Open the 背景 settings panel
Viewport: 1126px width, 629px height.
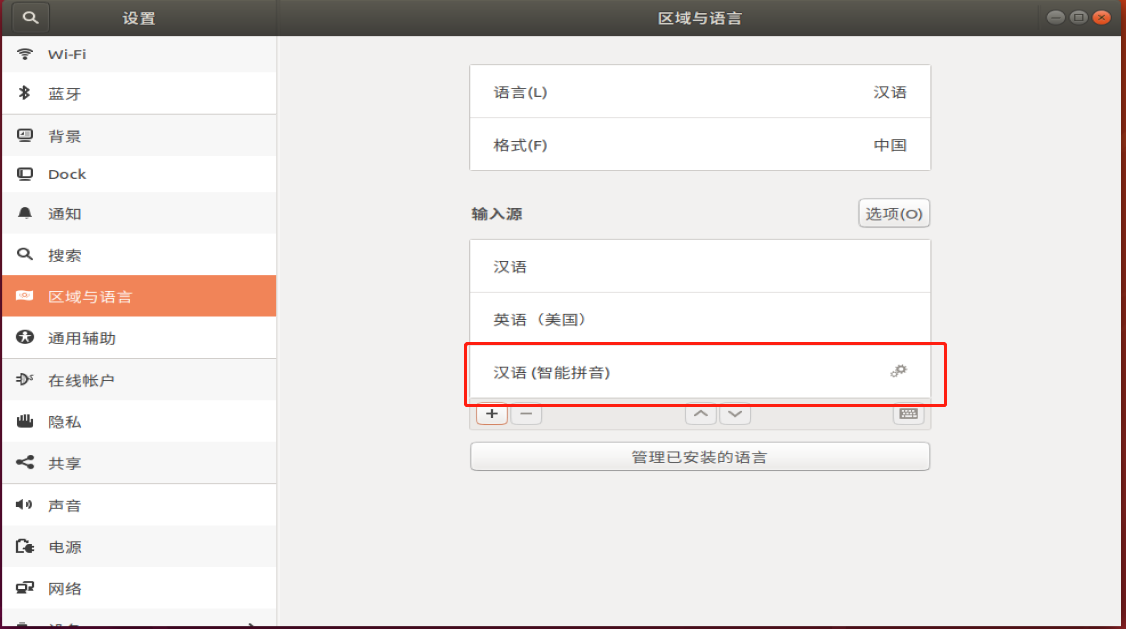(139, 136)
